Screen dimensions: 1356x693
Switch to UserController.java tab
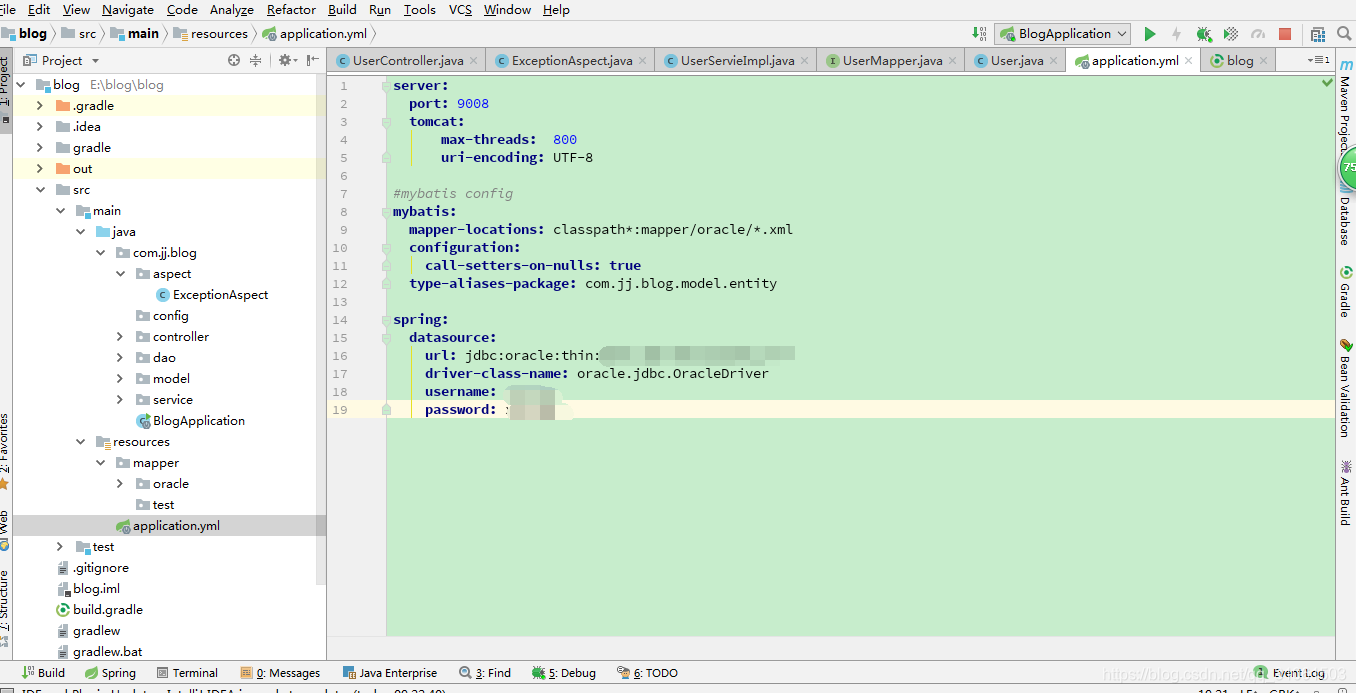pos(407,60)
